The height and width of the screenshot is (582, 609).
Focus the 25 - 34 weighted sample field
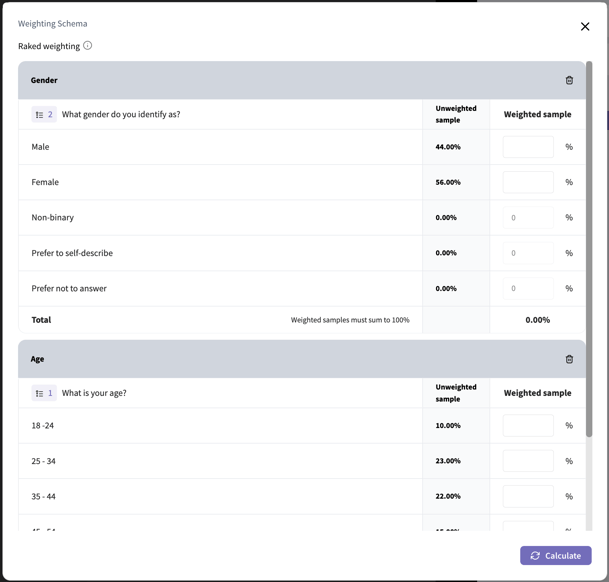[x=528, y=461]
